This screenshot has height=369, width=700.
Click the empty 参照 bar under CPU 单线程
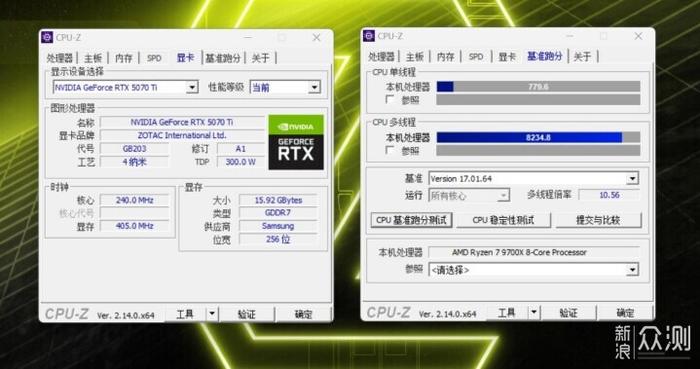[x=538, y=100]
